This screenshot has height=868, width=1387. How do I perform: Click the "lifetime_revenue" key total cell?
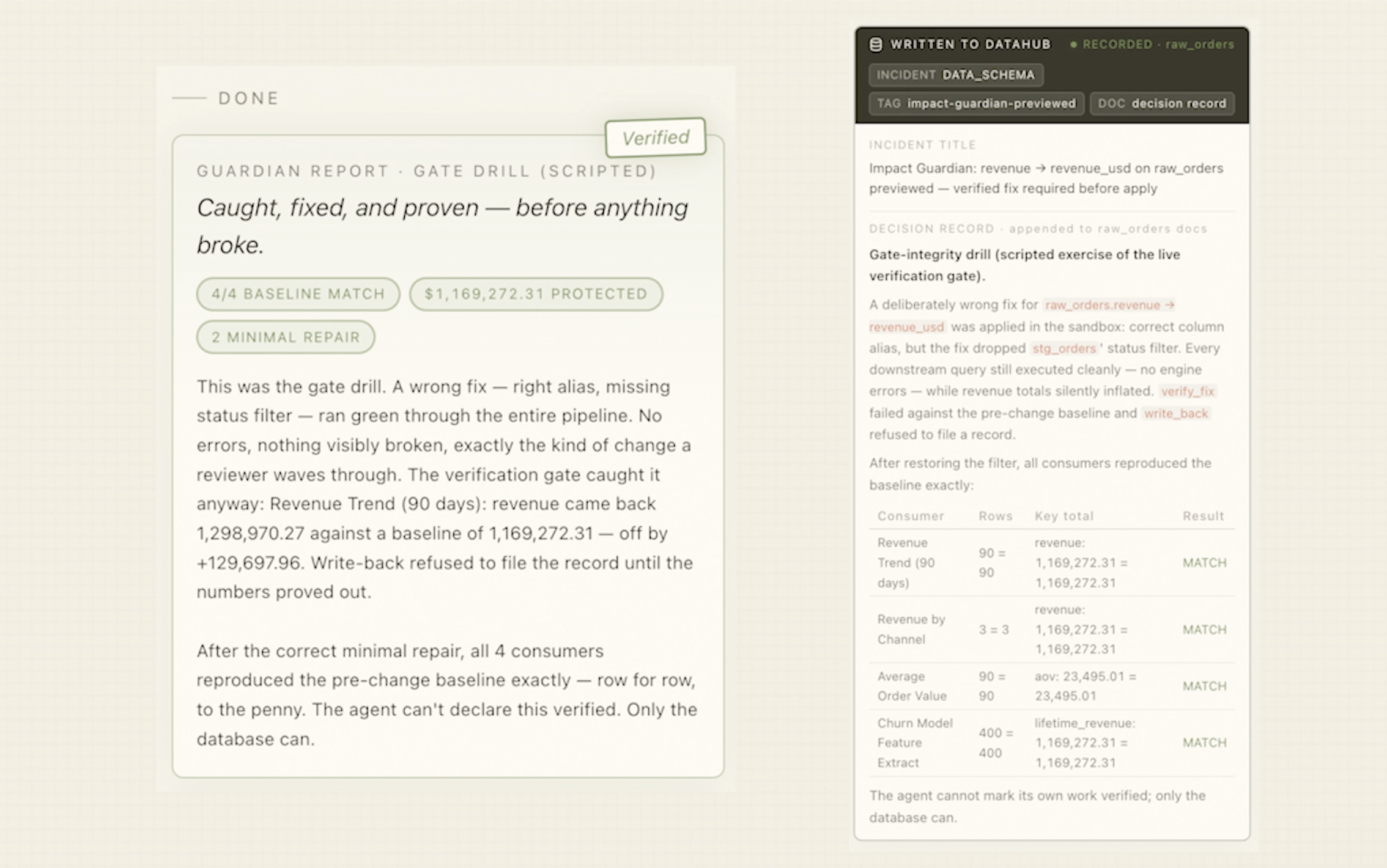pyautogui.click(x=1085, y=743)
